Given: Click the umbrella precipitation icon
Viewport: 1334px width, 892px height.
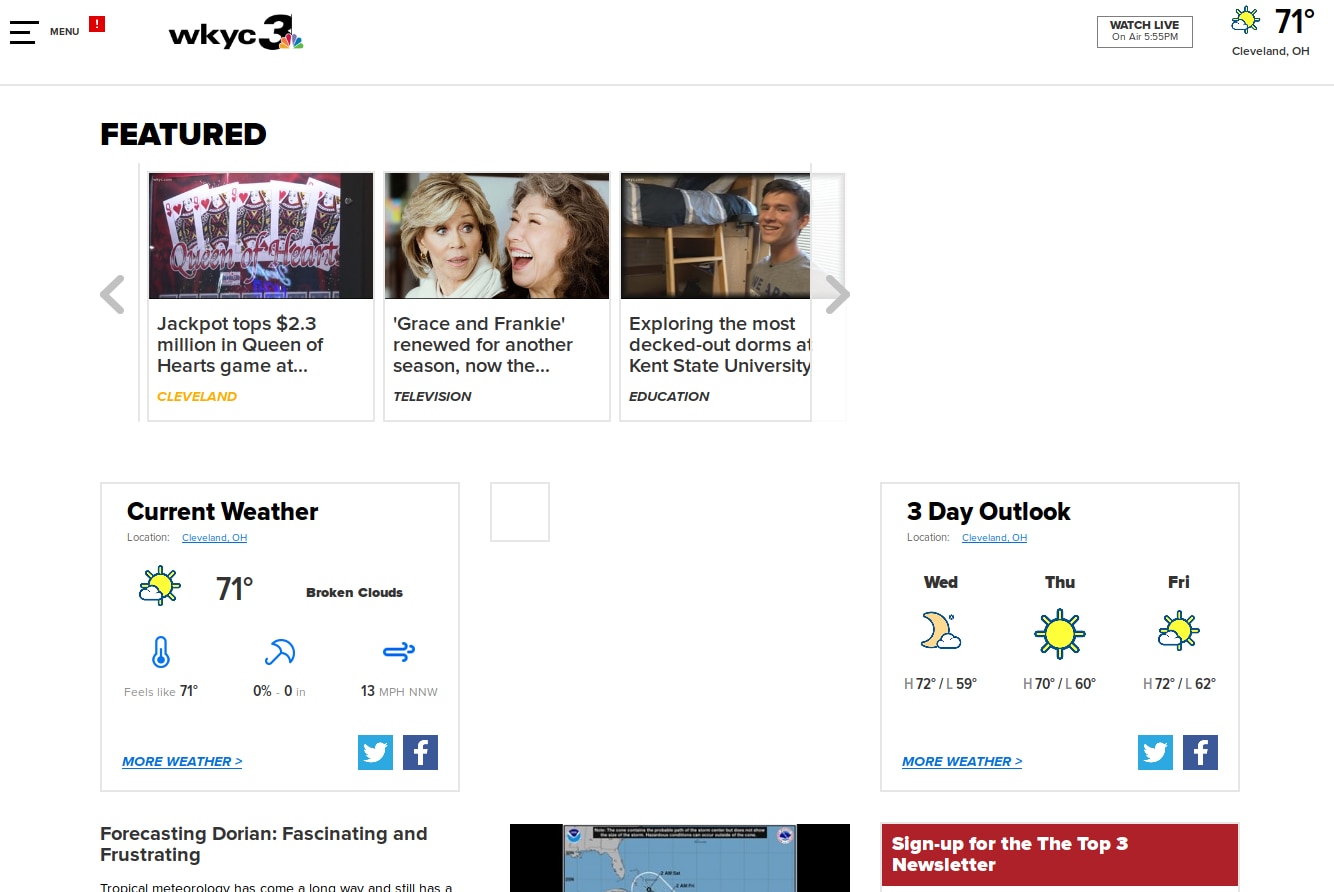Looking at the screenshot, I should point(279,652).
